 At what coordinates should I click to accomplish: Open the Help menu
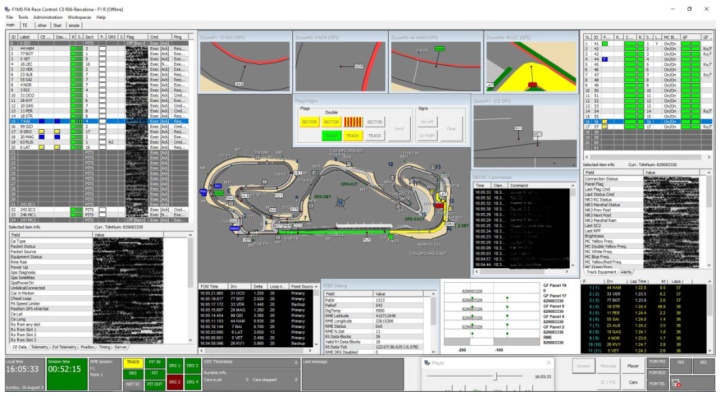pyautogui.click(x=101, y=17)
